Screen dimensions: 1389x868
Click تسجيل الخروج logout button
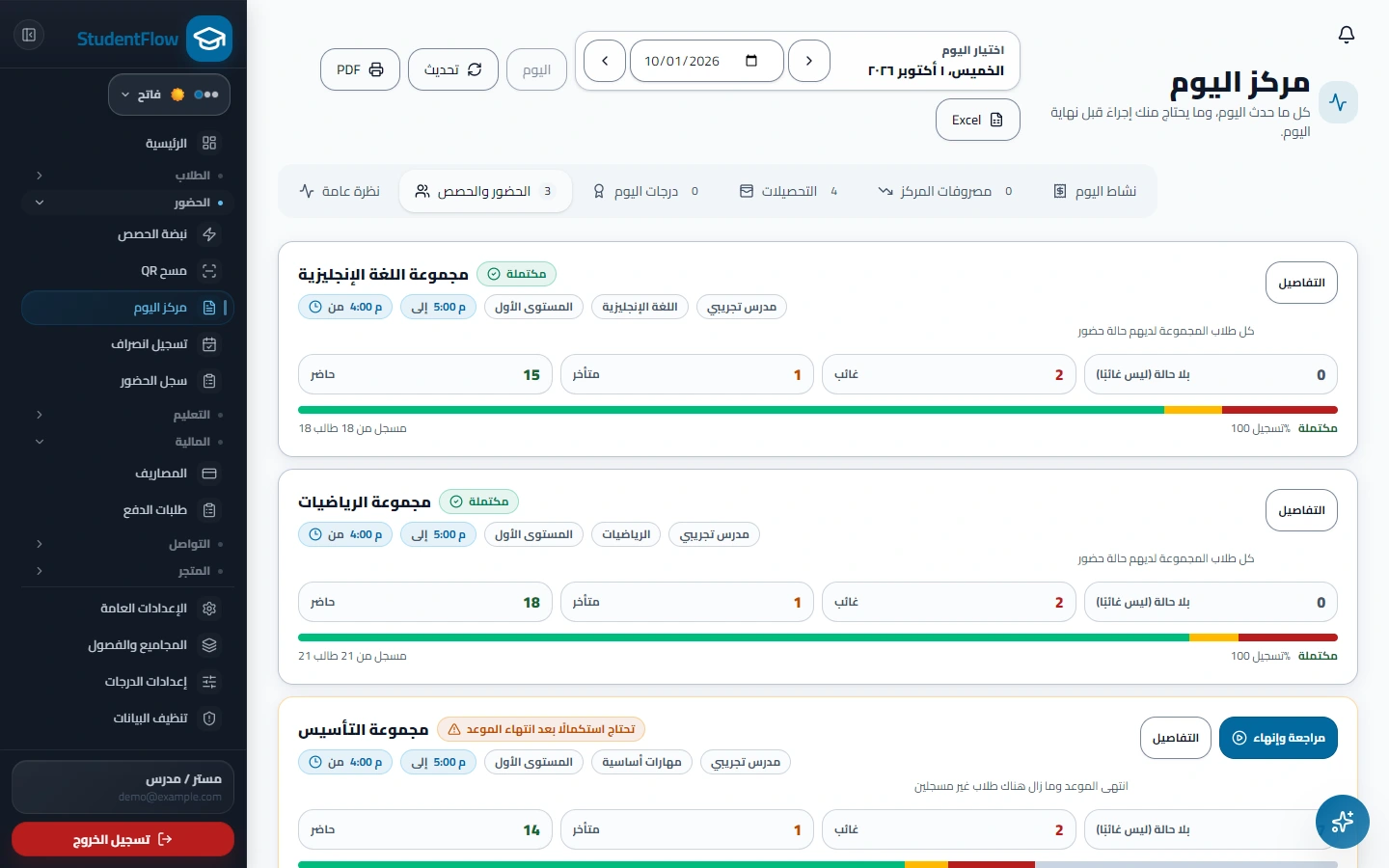point(123,839)
